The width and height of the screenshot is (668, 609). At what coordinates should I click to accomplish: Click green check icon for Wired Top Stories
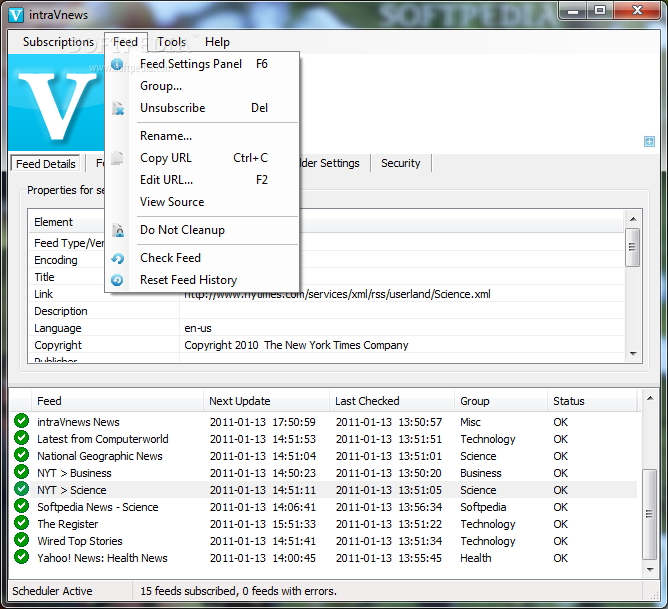click(21, 540)
